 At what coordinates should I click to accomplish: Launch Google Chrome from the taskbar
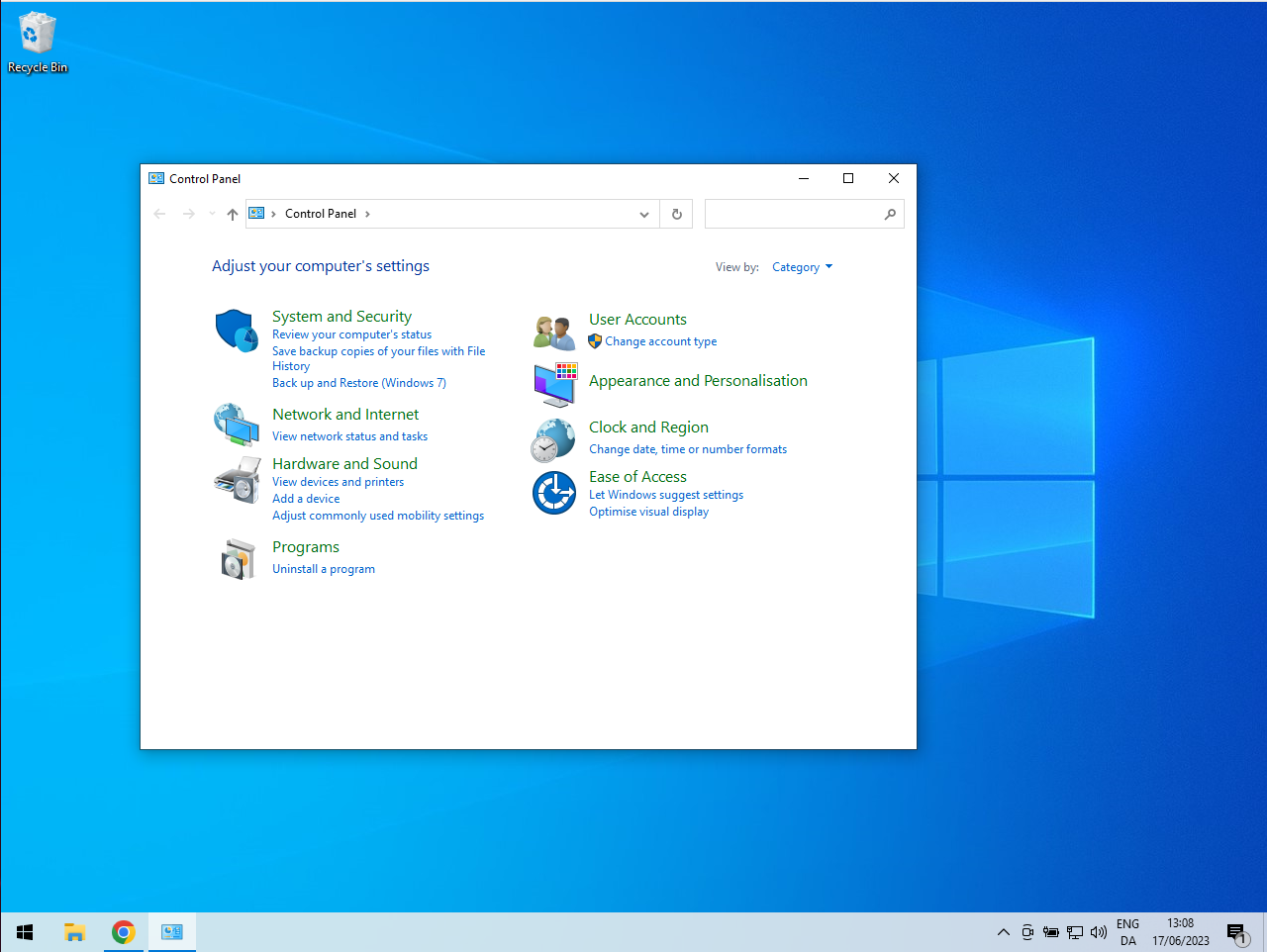point(124,932)
